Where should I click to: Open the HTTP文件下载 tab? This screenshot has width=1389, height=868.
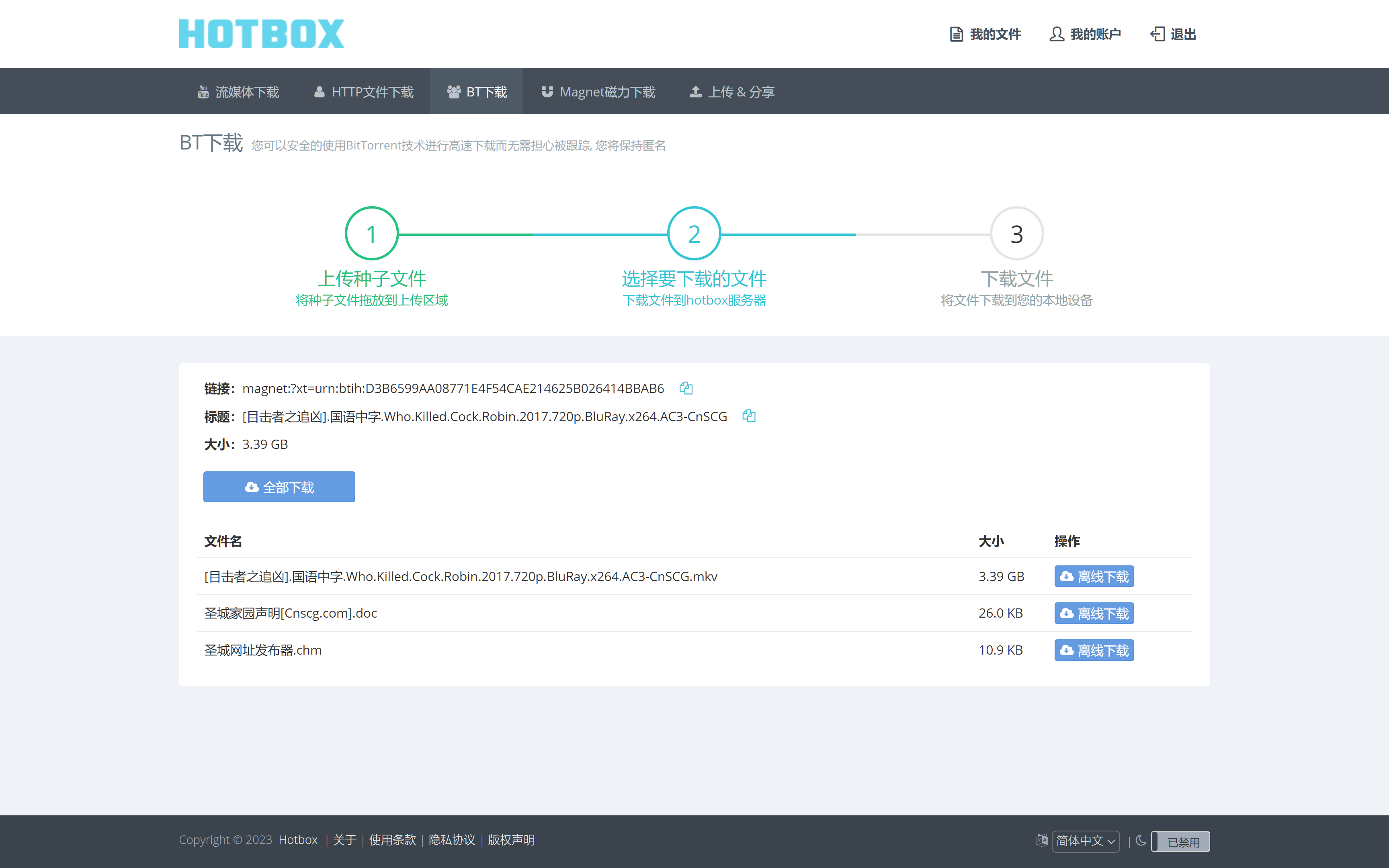click(364, 92)
